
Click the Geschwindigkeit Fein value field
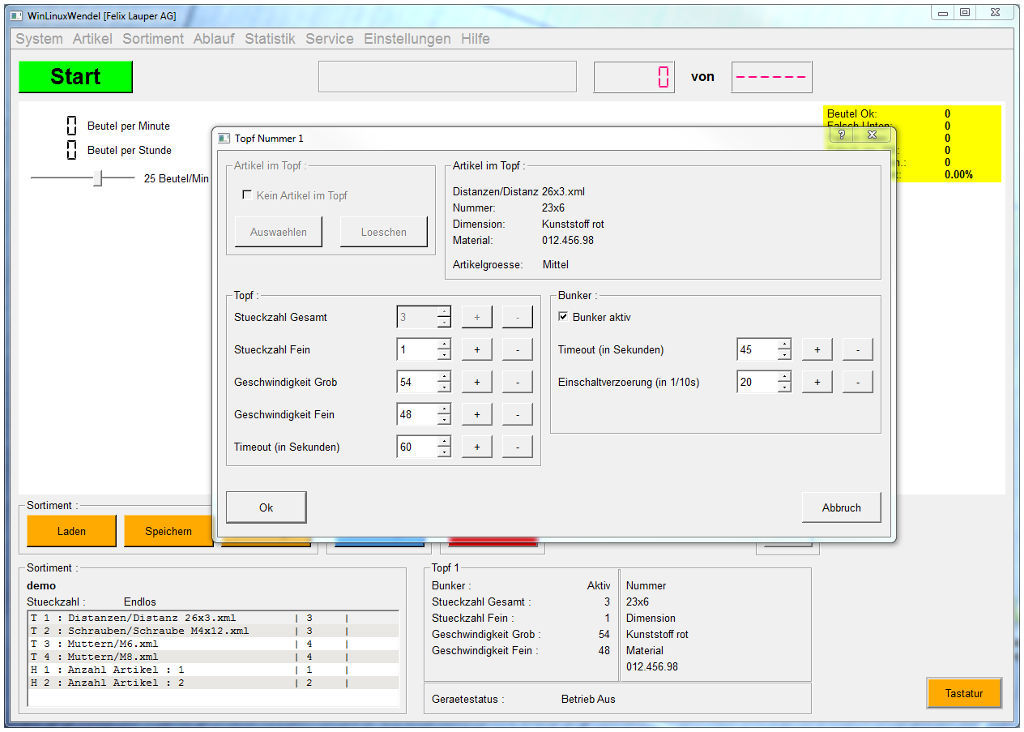[417, 414]
